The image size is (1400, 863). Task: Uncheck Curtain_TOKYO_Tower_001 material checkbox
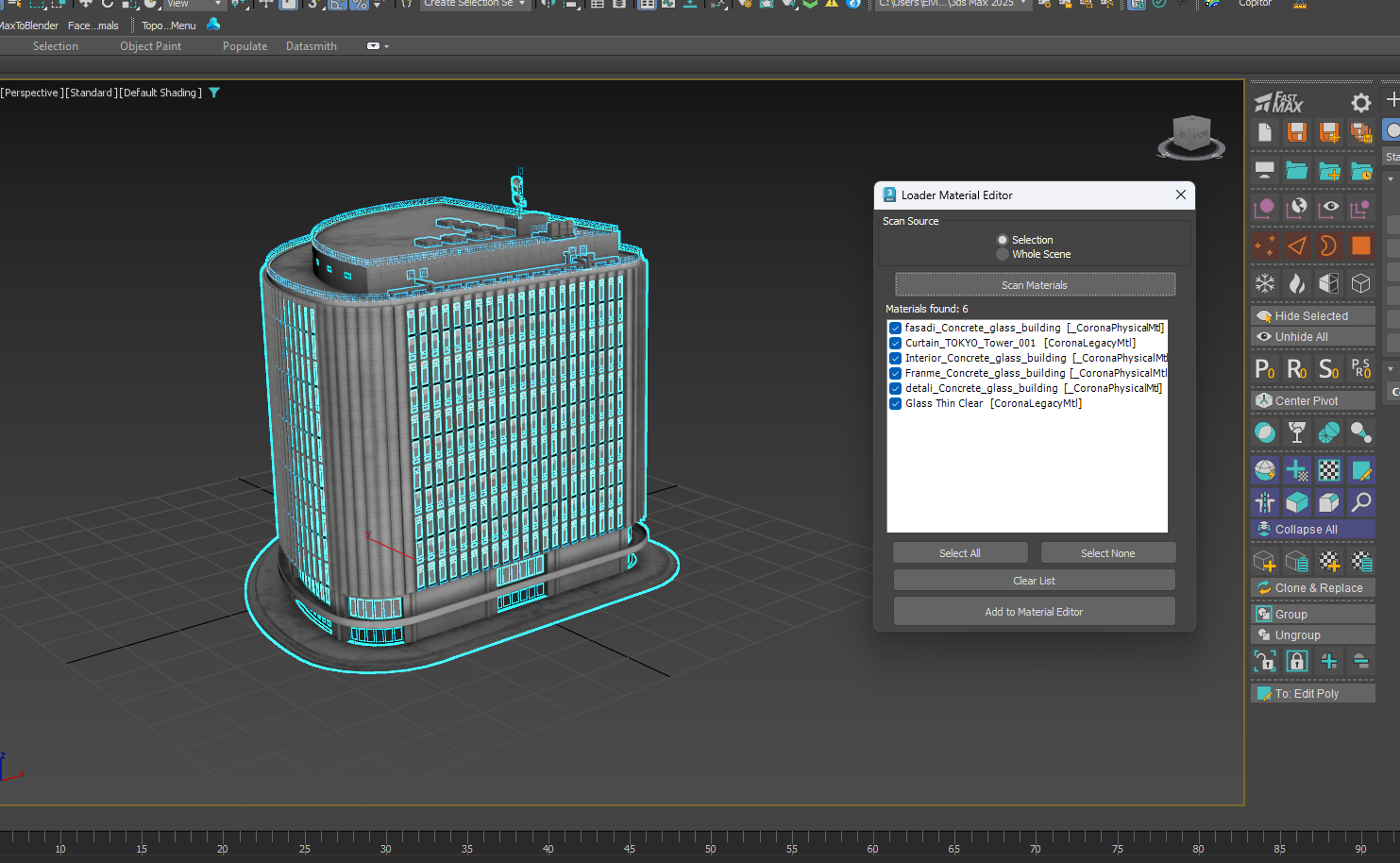895,343
